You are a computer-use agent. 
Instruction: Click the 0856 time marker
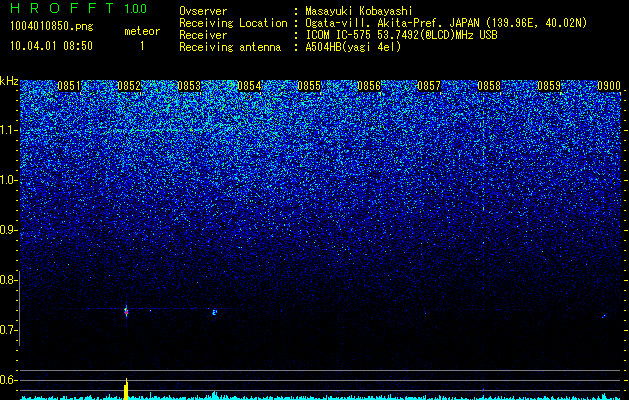coord(369,86)
